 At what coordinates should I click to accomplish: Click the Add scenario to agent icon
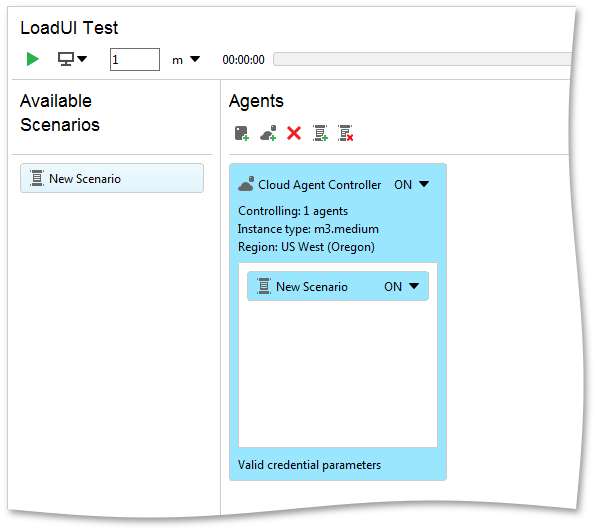coord(320,133)
